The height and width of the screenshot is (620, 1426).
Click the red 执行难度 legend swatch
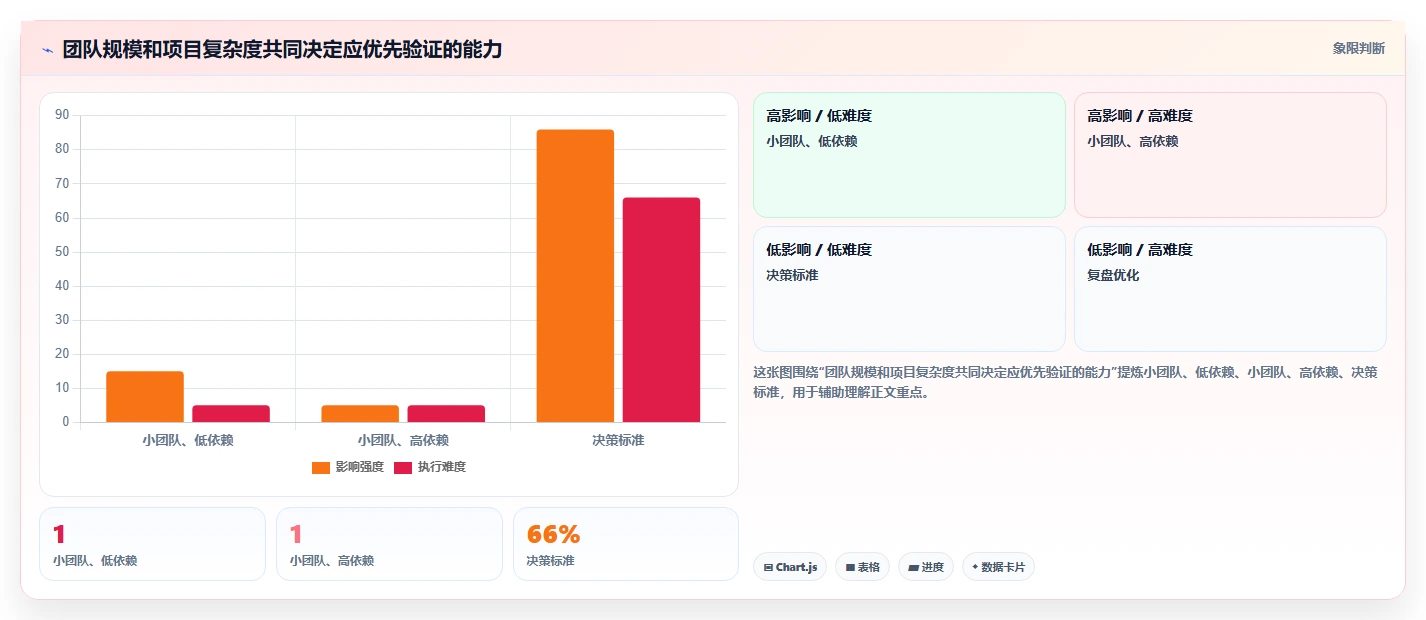tap(403, 467)
